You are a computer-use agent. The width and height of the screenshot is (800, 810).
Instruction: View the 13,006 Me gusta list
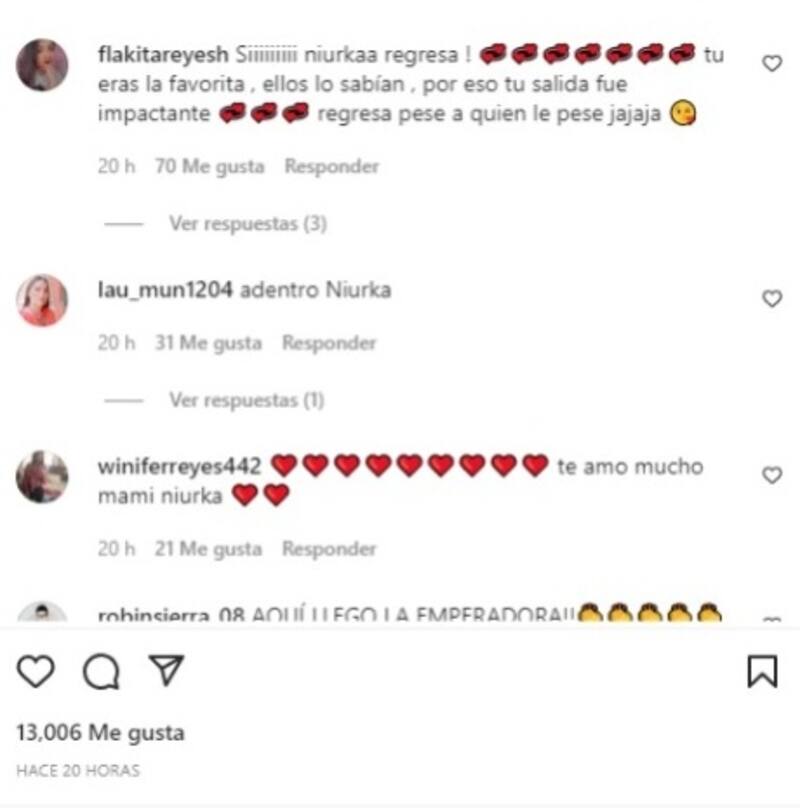tap(100, 733)
